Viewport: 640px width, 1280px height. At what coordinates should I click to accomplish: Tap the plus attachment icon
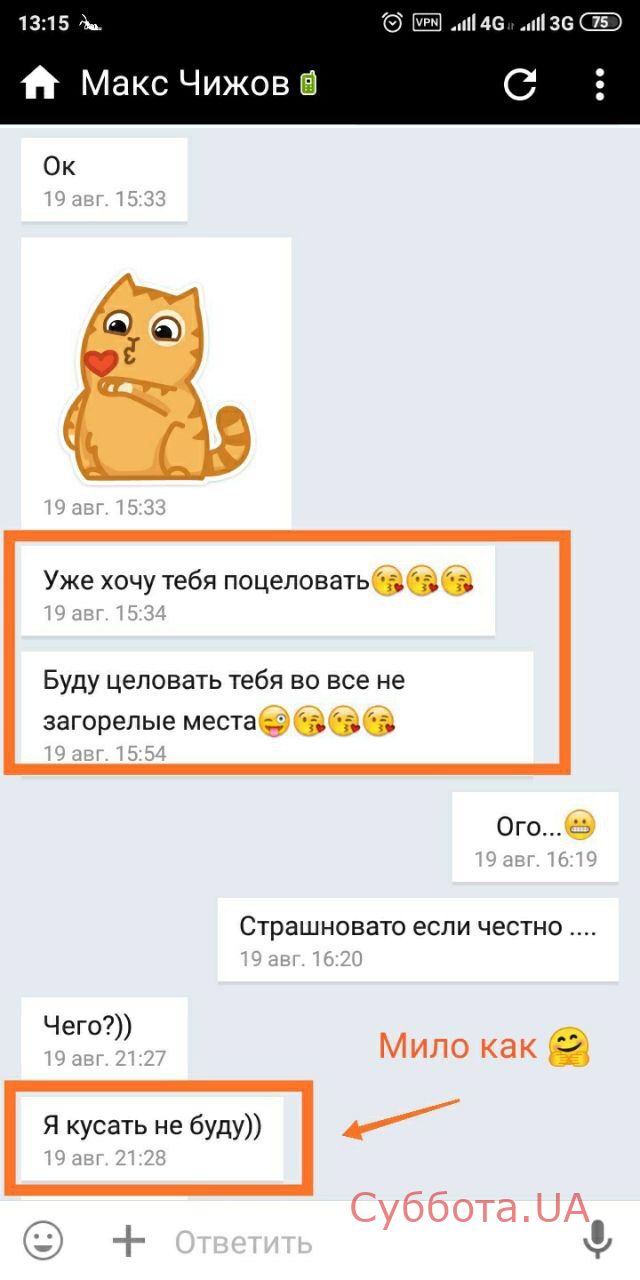tap(128, 1241)
